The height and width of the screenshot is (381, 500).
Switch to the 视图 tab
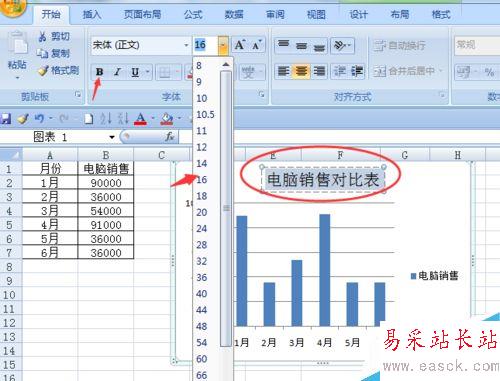pyautogui.click(x=316, y=14)
